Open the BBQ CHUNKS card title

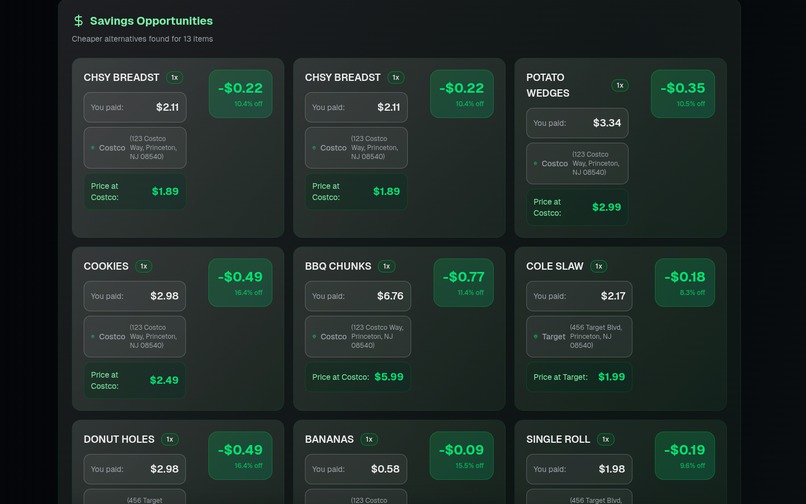[x=338, y=266]
